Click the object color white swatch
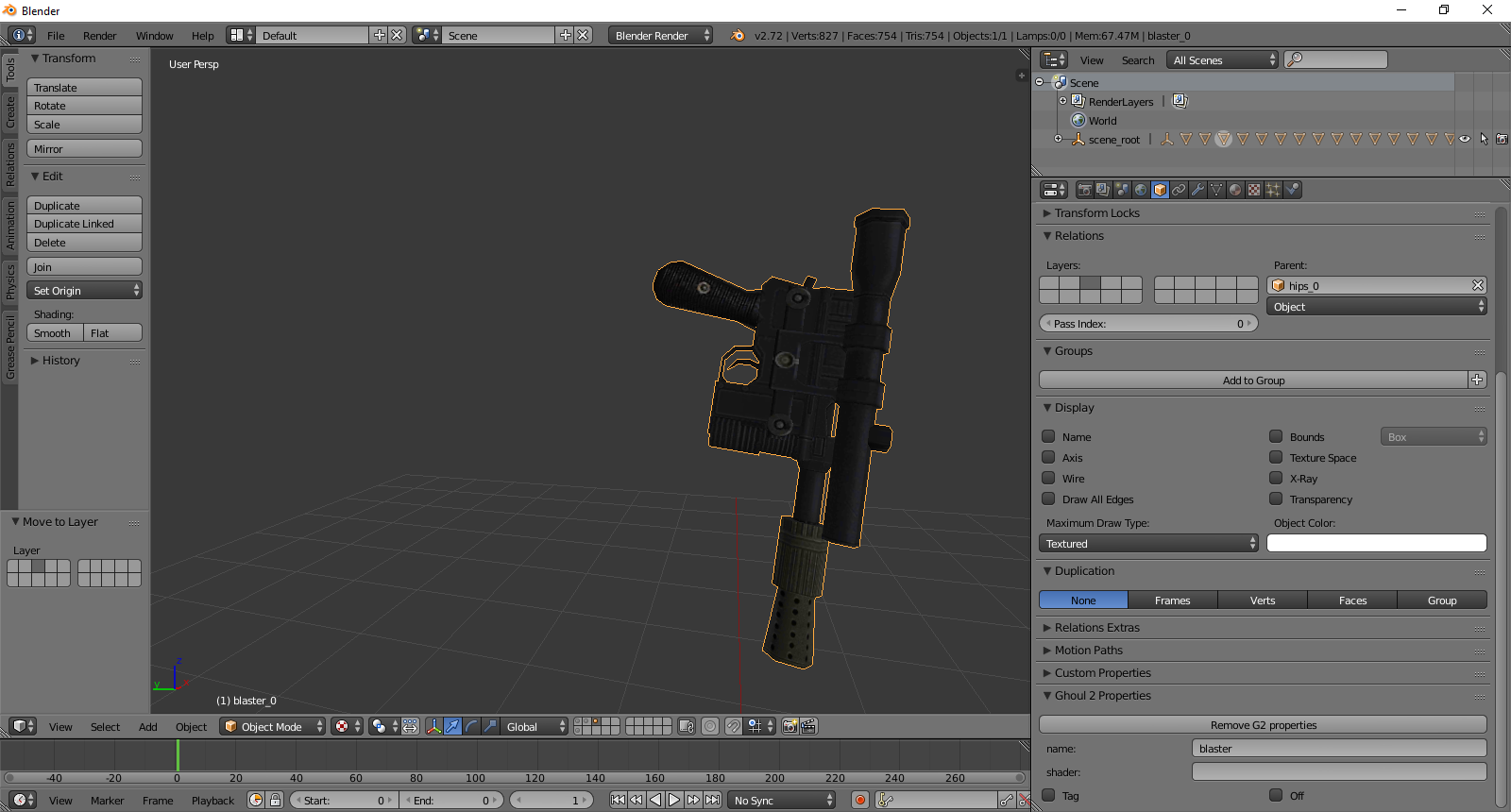1511x812 pixels. click(1376, 543)
